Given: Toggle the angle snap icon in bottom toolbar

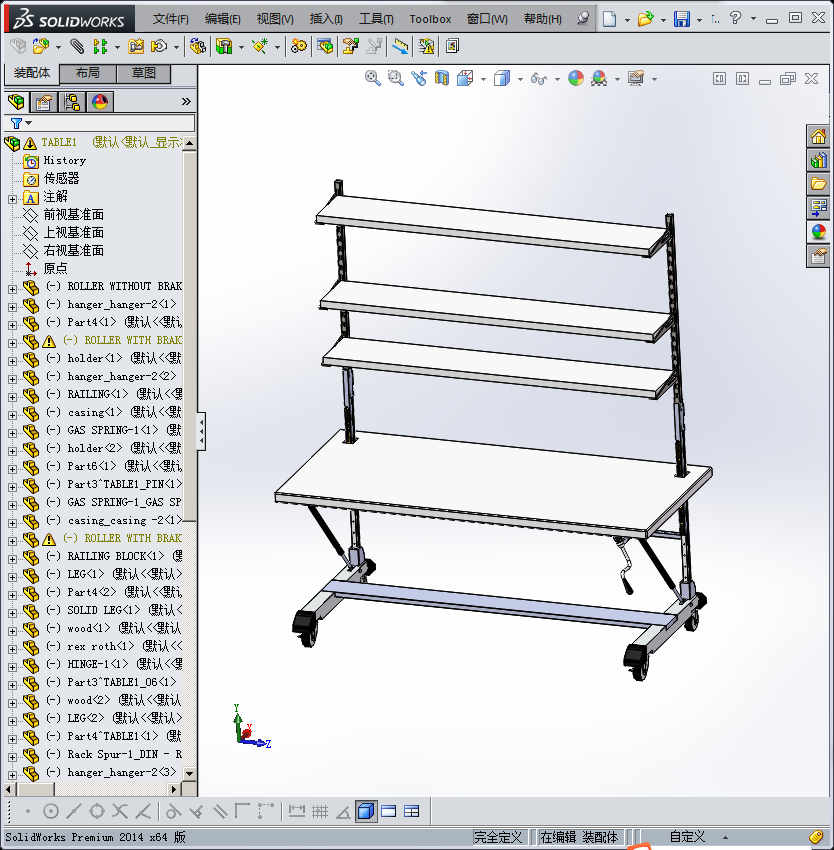Looking at the screenshot, I should tap(343, 812).
